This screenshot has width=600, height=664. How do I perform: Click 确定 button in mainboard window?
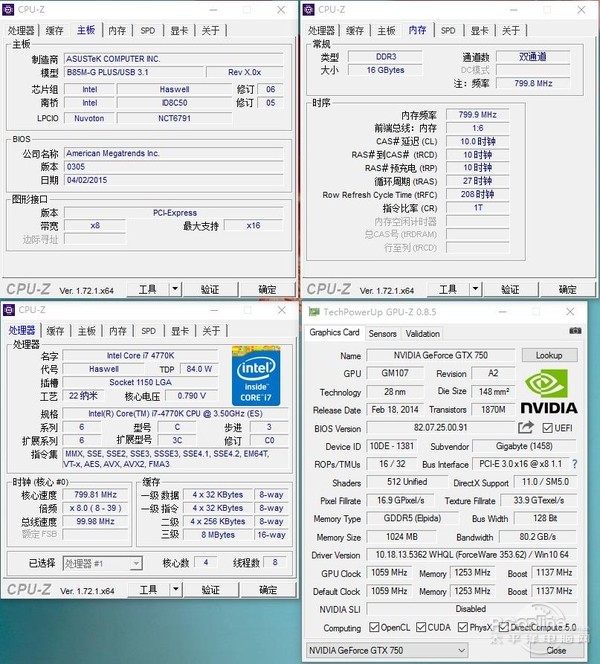pos(268,289)
